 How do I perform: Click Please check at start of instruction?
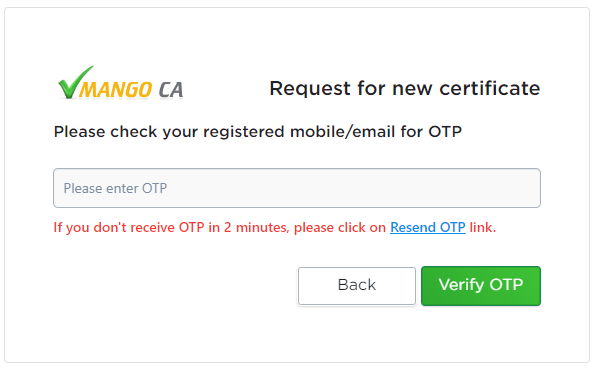pos(105,132)
